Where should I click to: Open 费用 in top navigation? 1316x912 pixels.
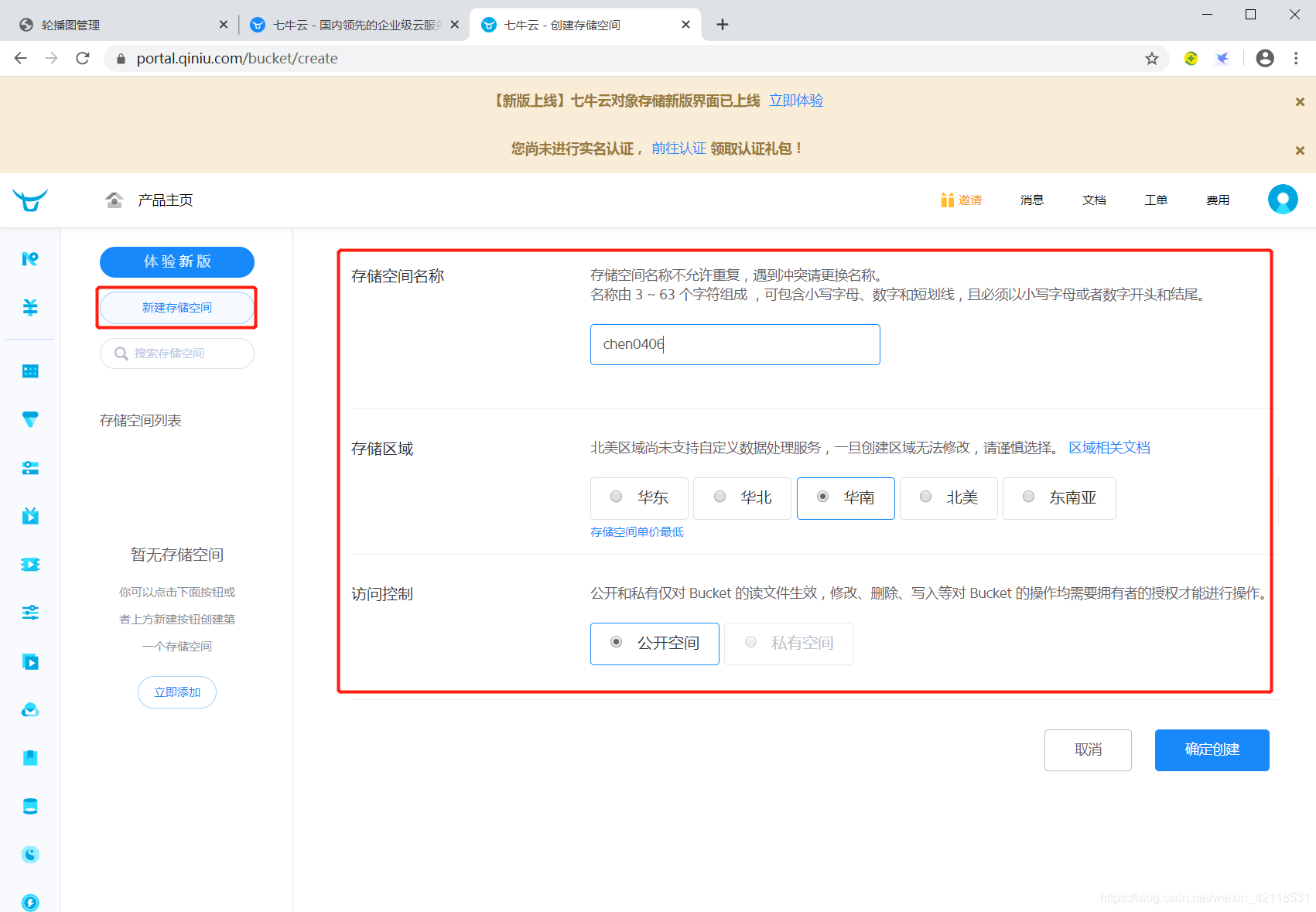coord(1218,200)
